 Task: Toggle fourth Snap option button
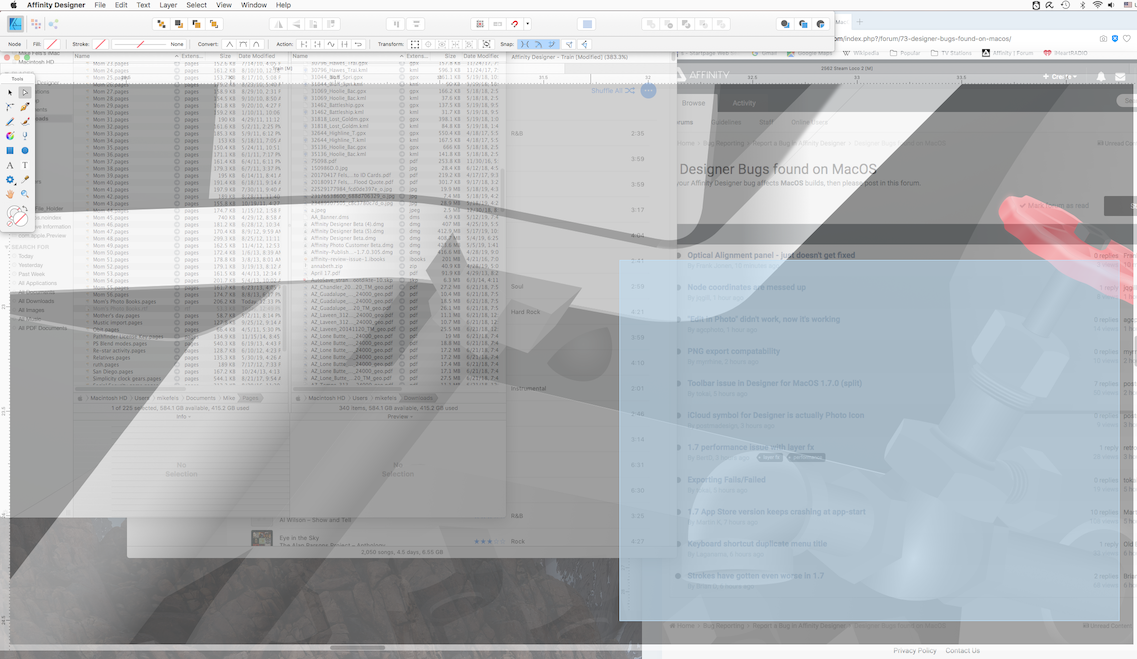point(570,44)
